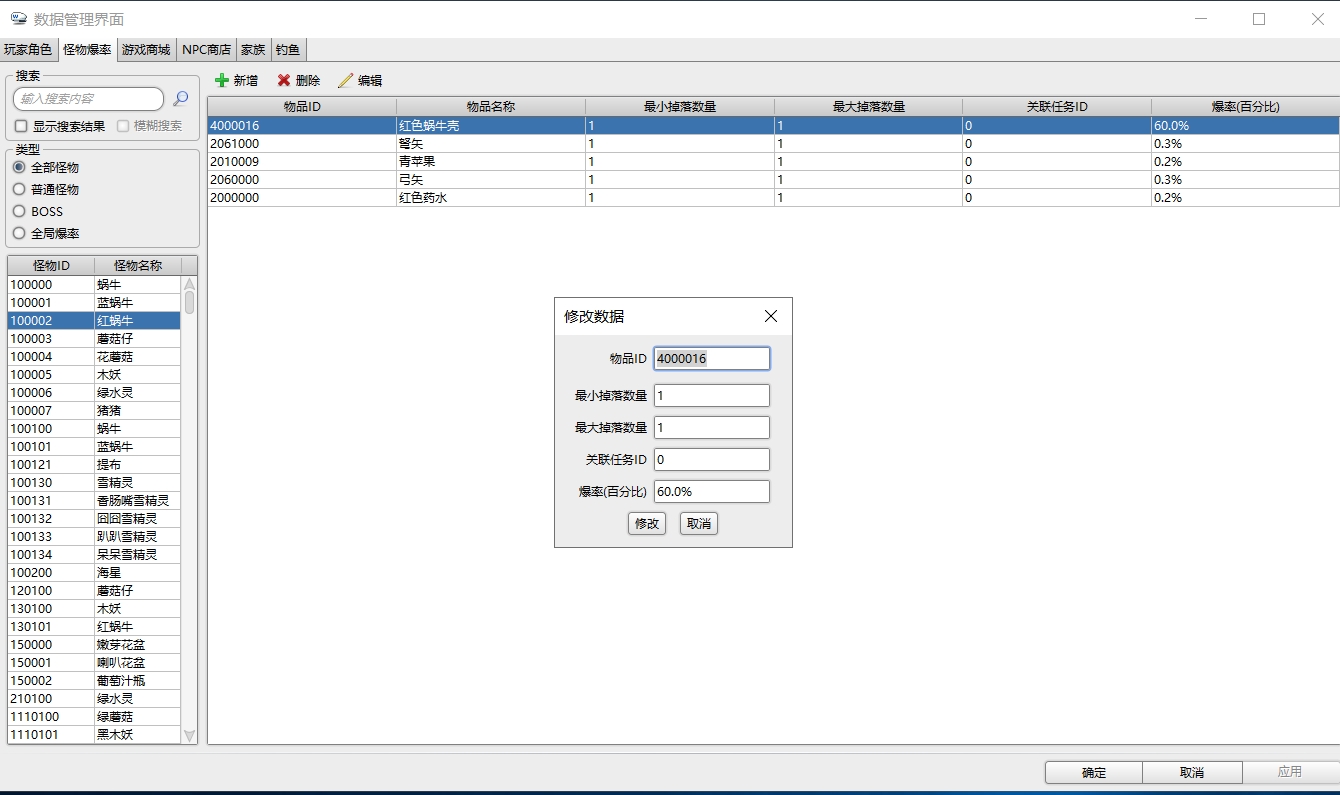Click the 爆率(百分比) input field in dialog
The height and width of the screenshot is (795, 1340).
click(711, 491)
